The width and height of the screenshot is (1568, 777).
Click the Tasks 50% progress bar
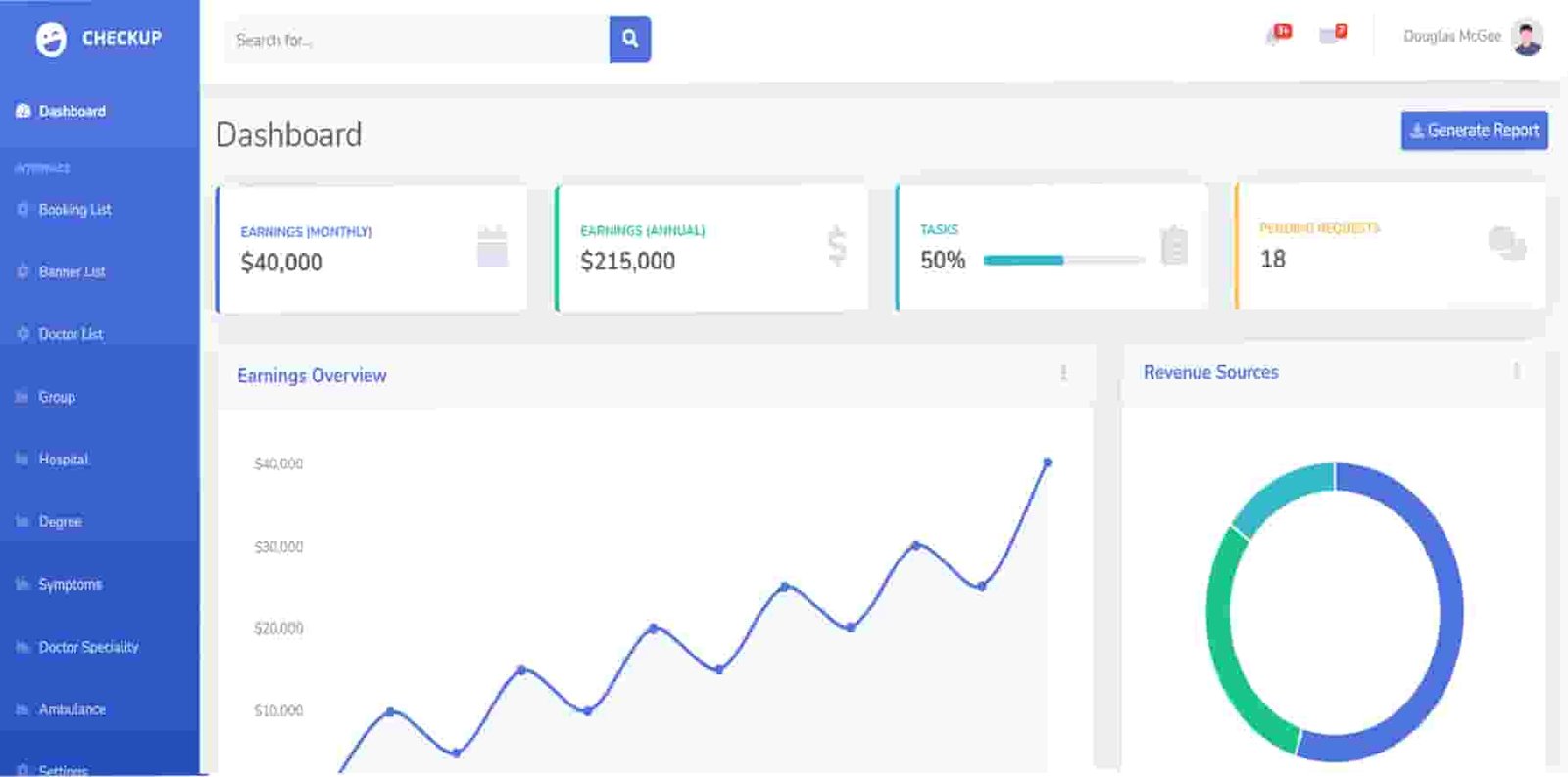[x=1063, y=260]
